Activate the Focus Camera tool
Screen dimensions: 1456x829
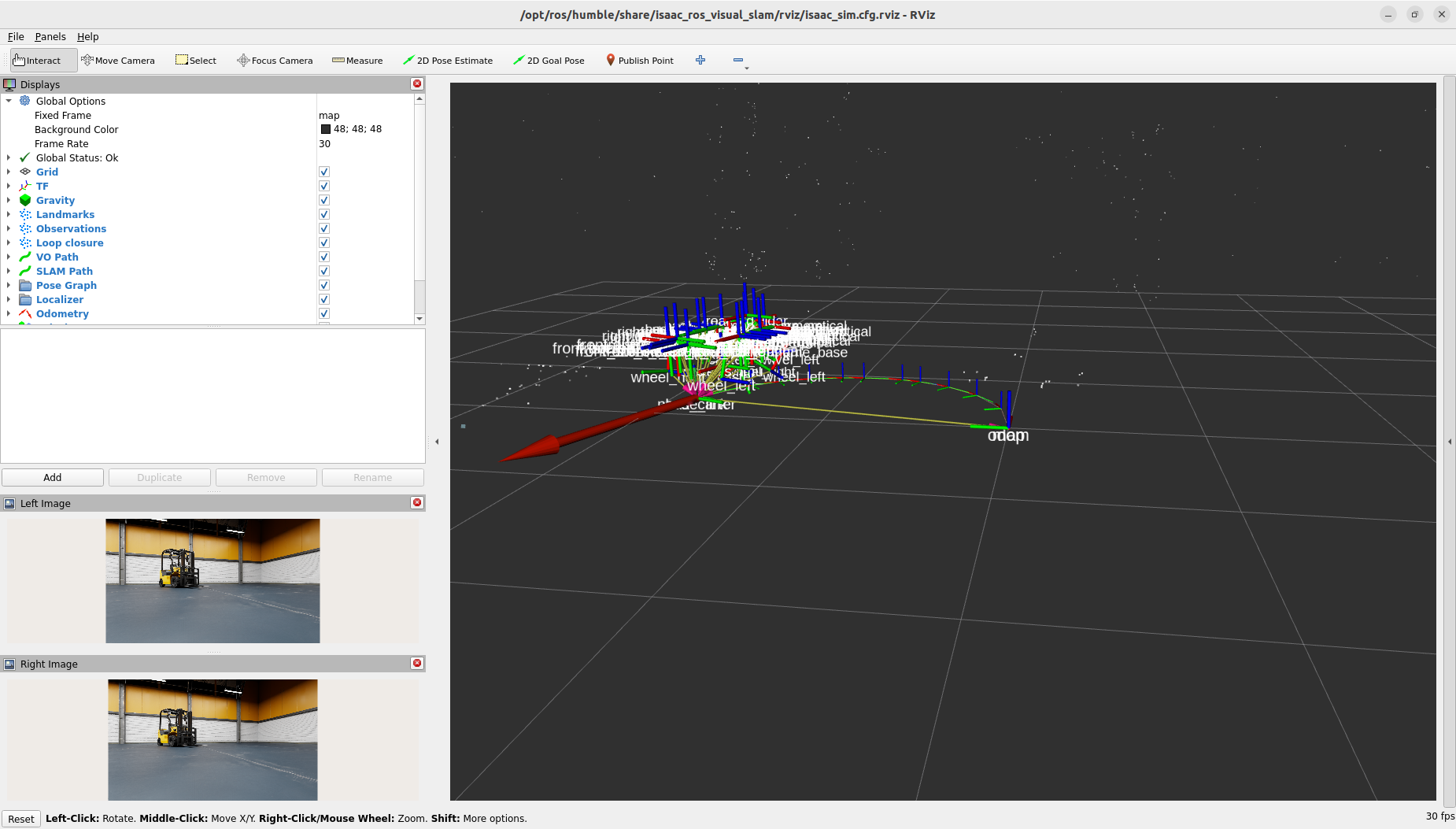(x=275, y=61)
